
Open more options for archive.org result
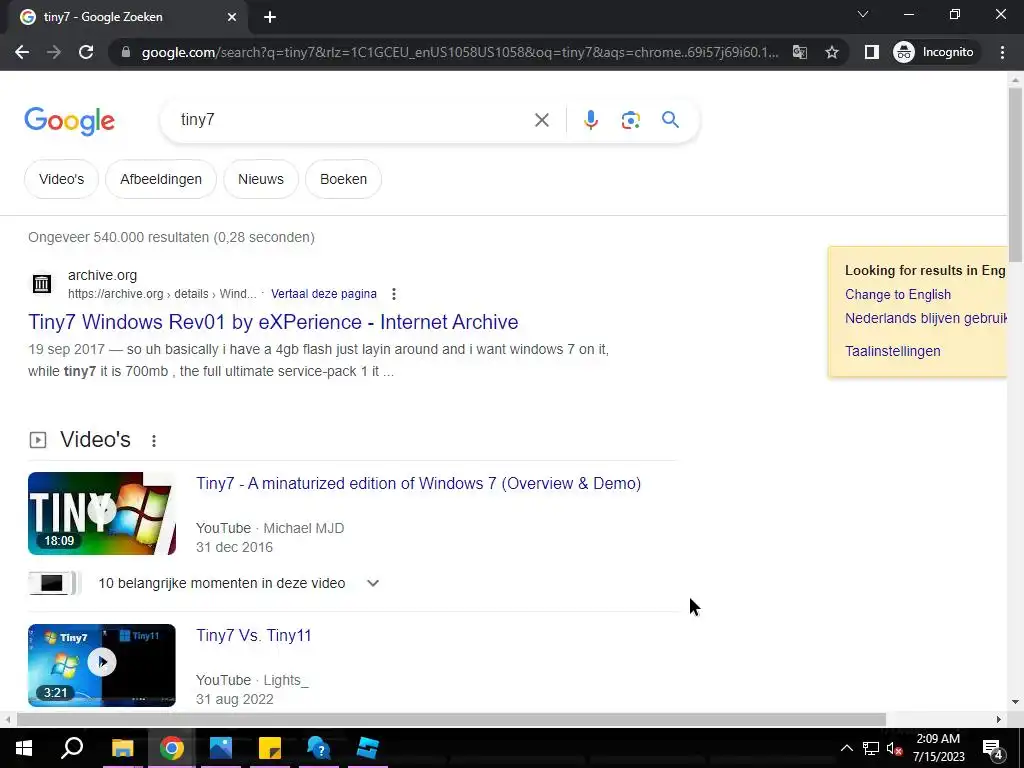(x=393, y=294)
